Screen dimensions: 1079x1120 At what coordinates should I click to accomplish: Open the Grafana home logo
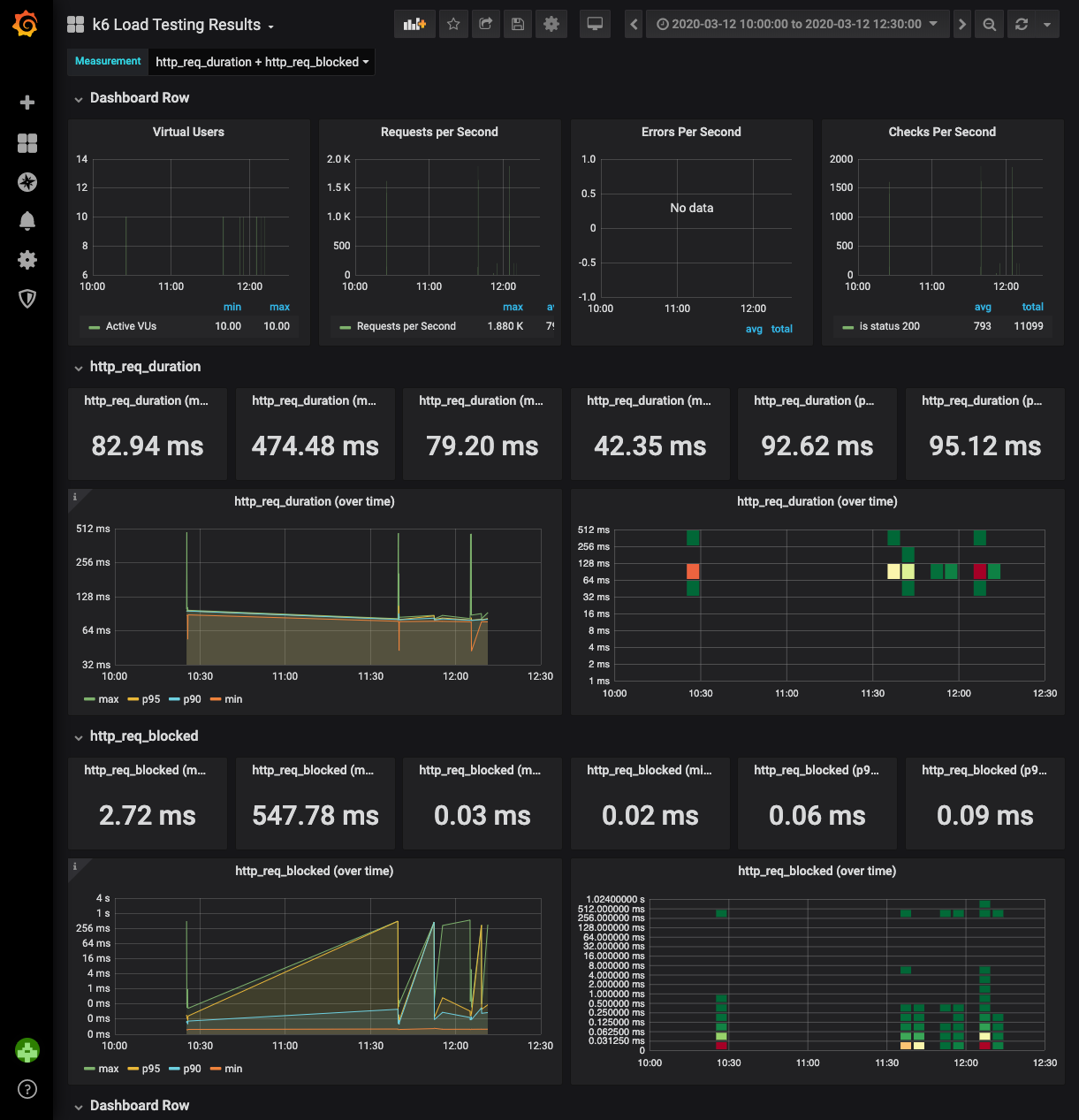click(27, 24)
